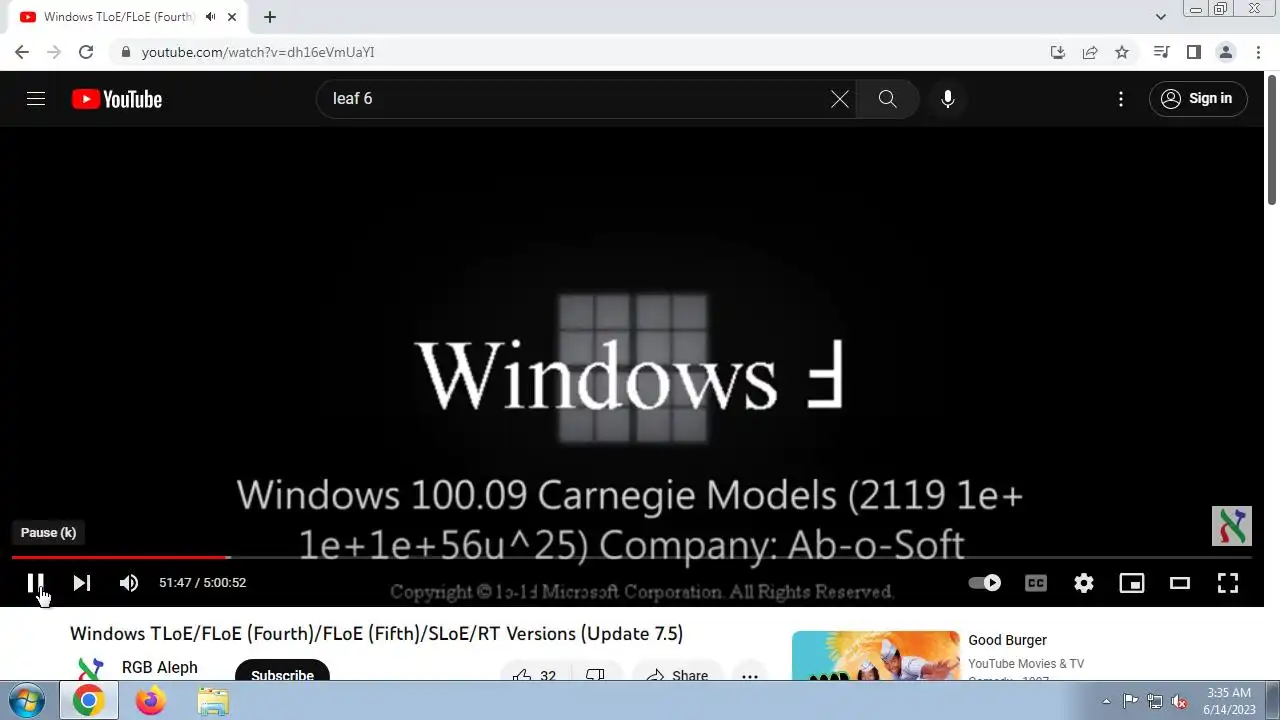Open more actions for the video
Screen dimensions: 1280x720
[750, 673]
